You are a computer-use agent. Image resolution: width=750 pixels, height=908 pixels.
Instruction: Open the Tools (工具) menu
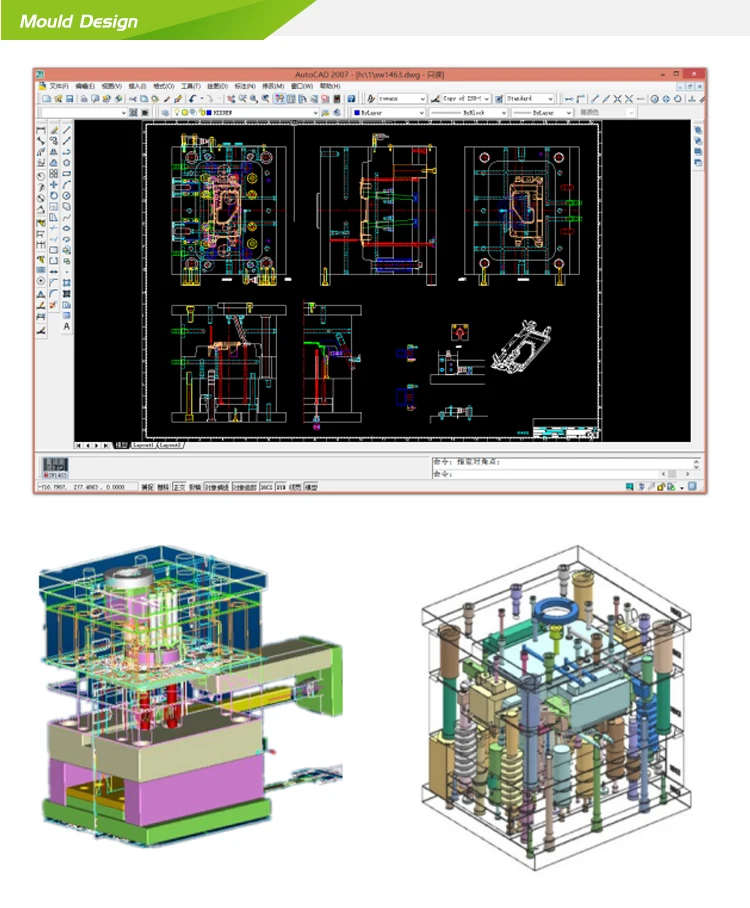click(x=191, y=86)
